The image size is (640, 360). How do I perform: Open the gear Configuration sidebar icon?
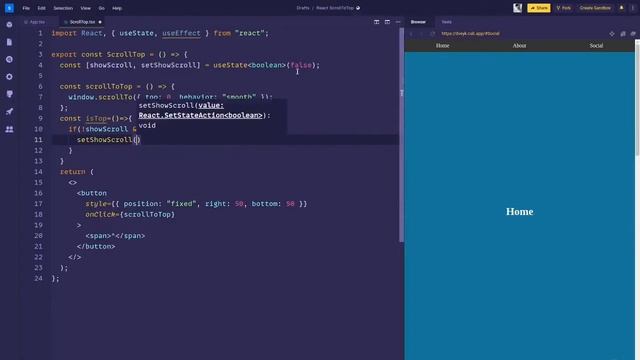tap(9, 77)
